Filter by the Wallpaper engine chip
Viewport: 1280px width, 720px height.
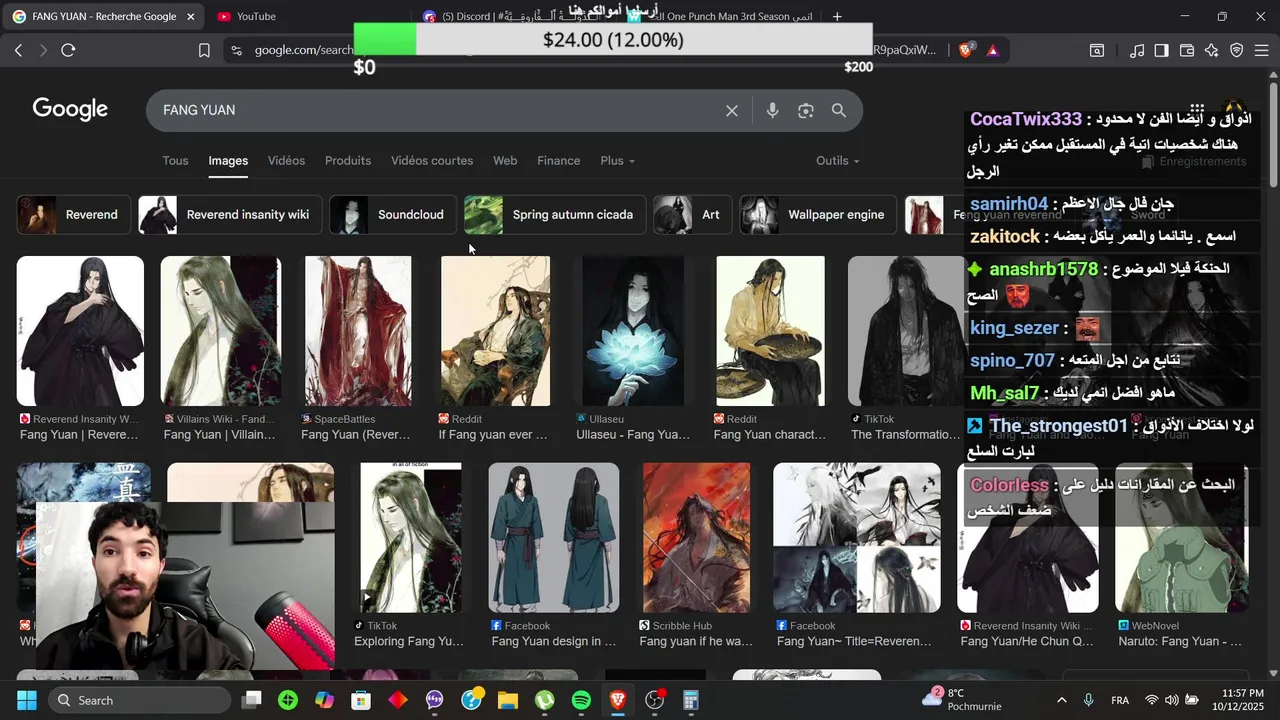click(819, 215)
